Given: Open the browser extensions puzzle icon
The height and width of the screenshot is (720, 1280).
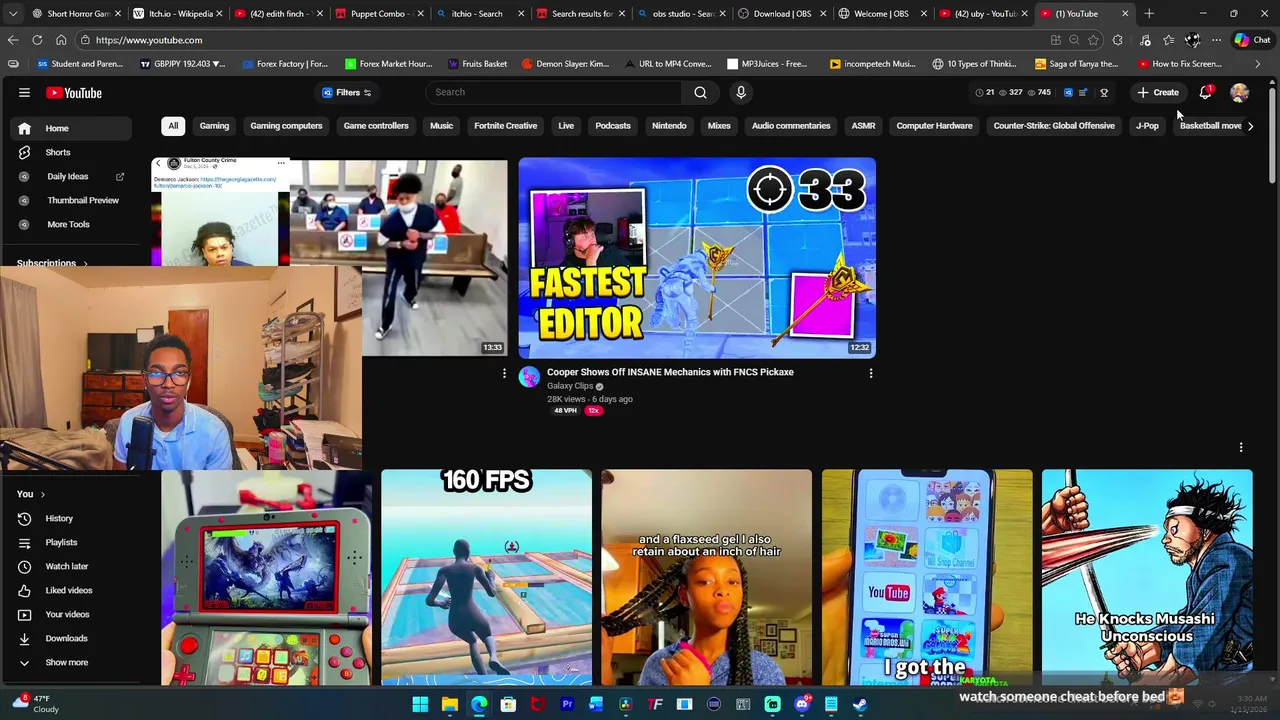Looking at the screenshot, I should (1118, 40).
